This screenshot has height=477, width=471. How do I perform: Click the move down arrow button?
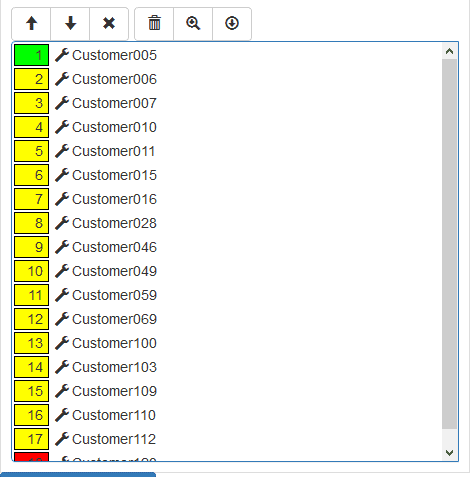pyautogui.click(x=70, y=24)
